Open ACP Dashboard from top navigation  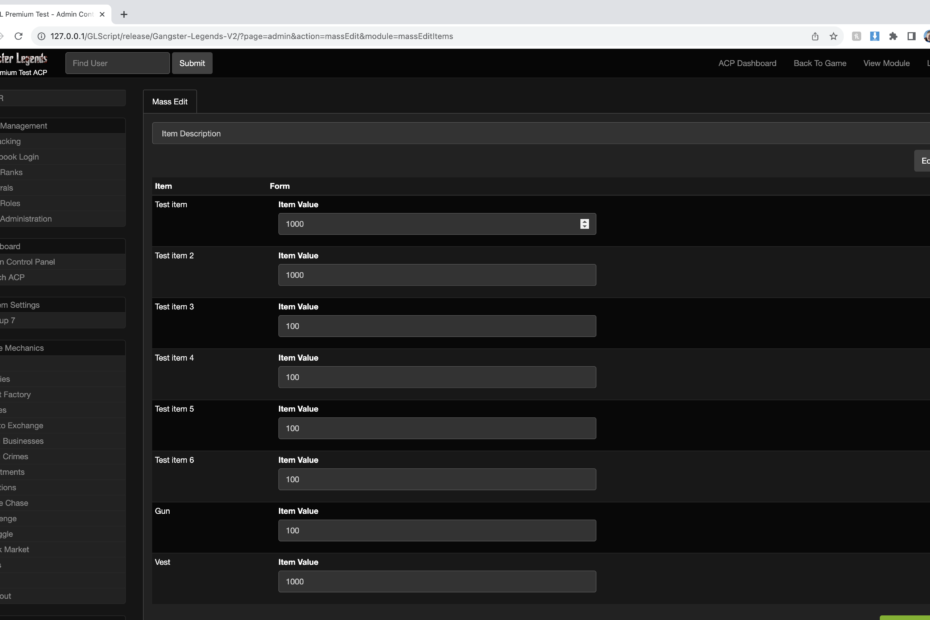coord(747,63)
